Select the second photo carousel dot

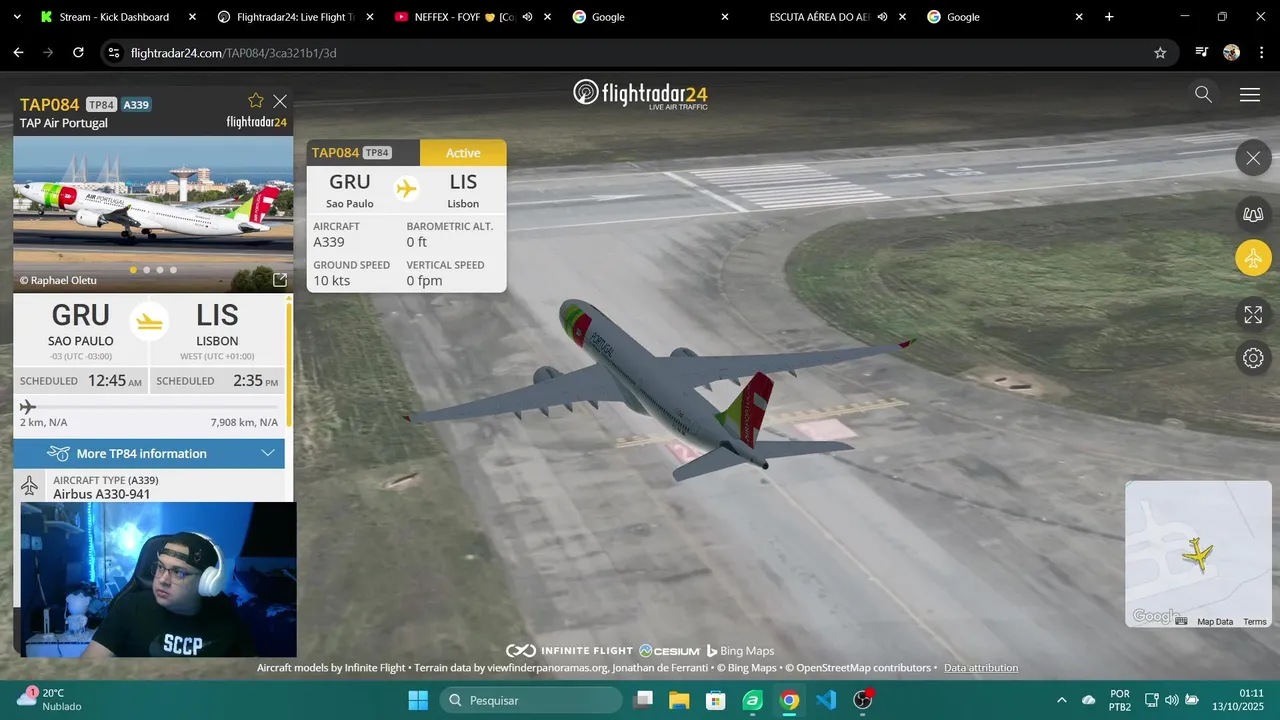147,270
